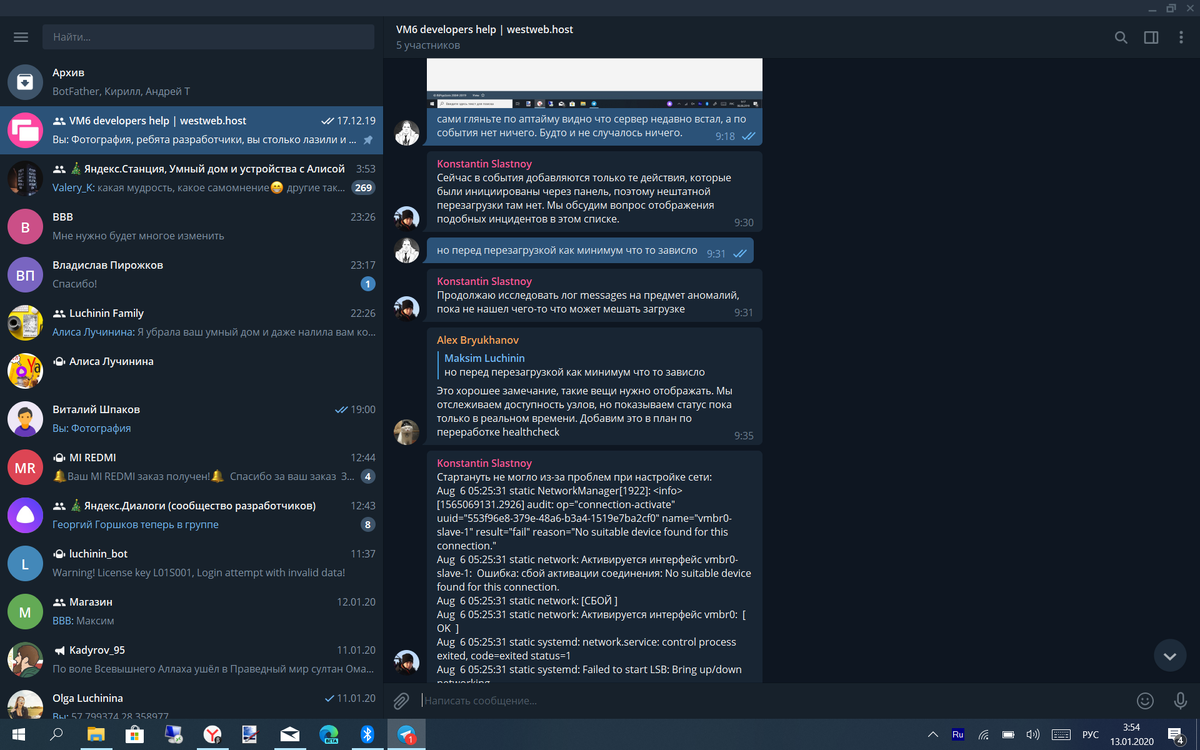This screenshot has width=1200, height=750.
Task: Select VM6 developers help chat in list
Action: click(192, 130)
